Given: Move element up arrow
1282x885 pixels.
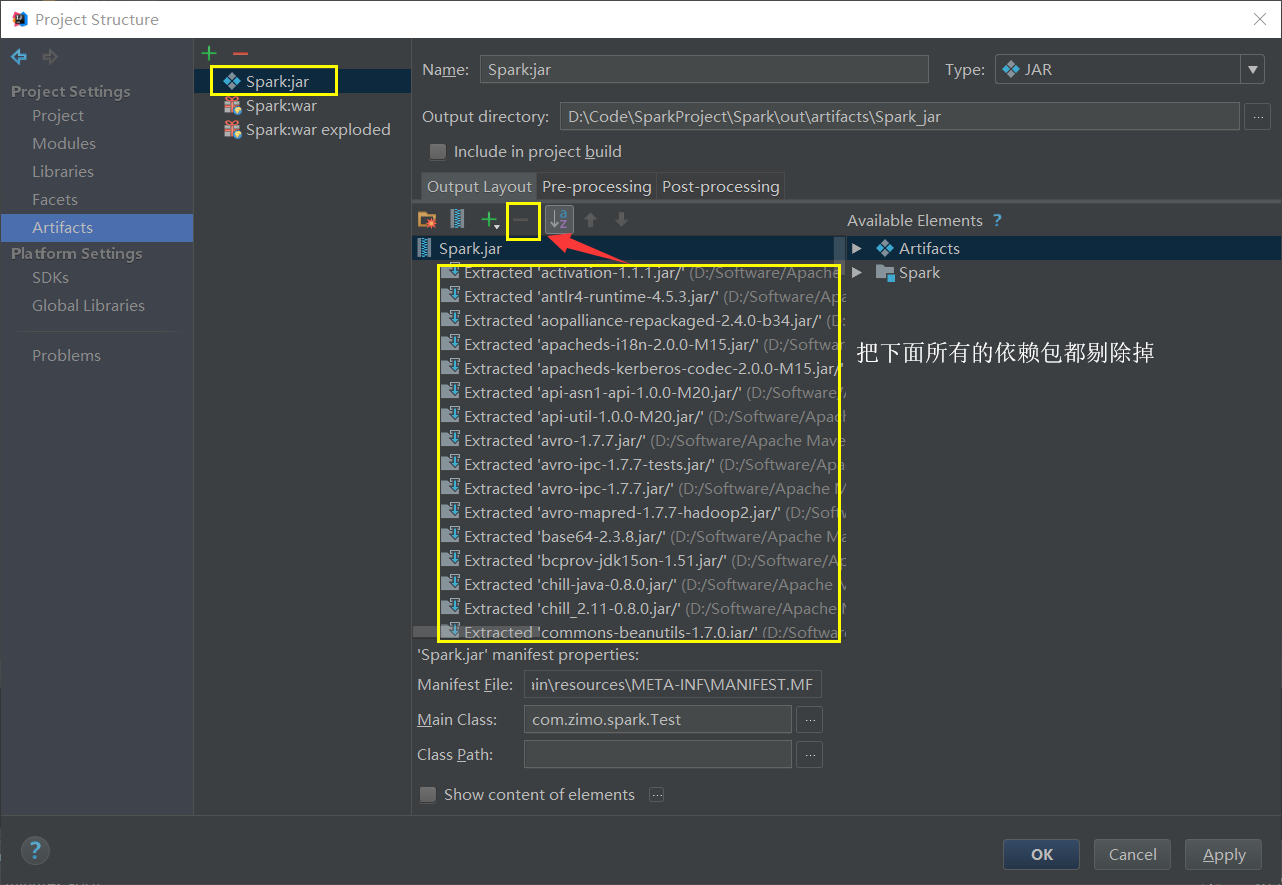Looking at the screenshot, I should (x=591, y=219).
